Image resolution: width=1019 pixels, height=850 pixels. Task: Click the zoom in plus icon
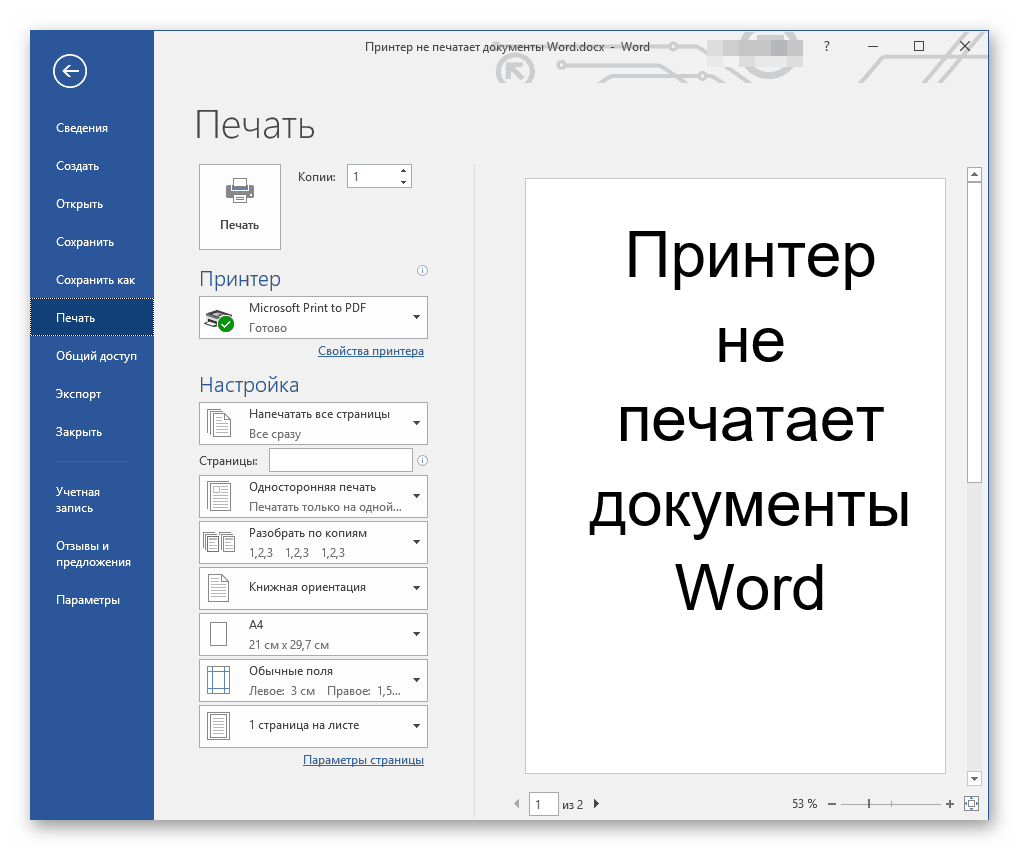950,805
